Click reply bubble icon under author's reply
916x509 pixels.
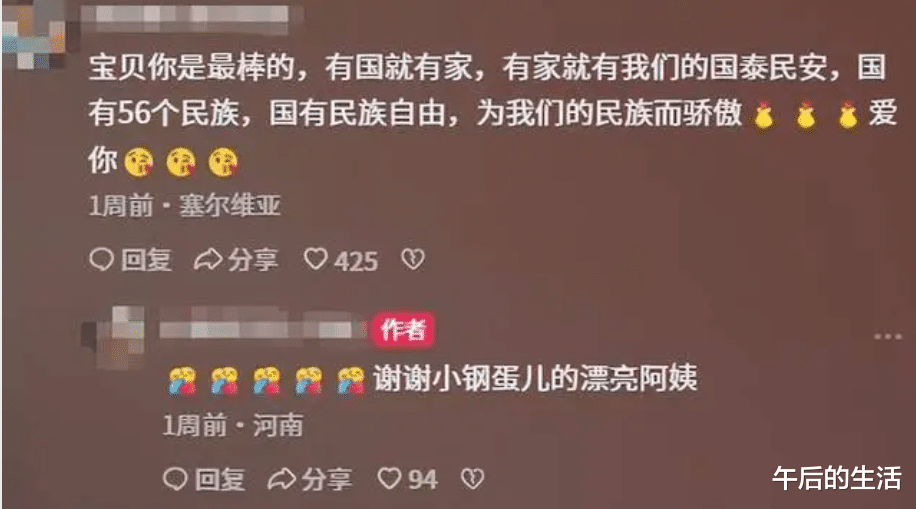(x=175, y=479)
